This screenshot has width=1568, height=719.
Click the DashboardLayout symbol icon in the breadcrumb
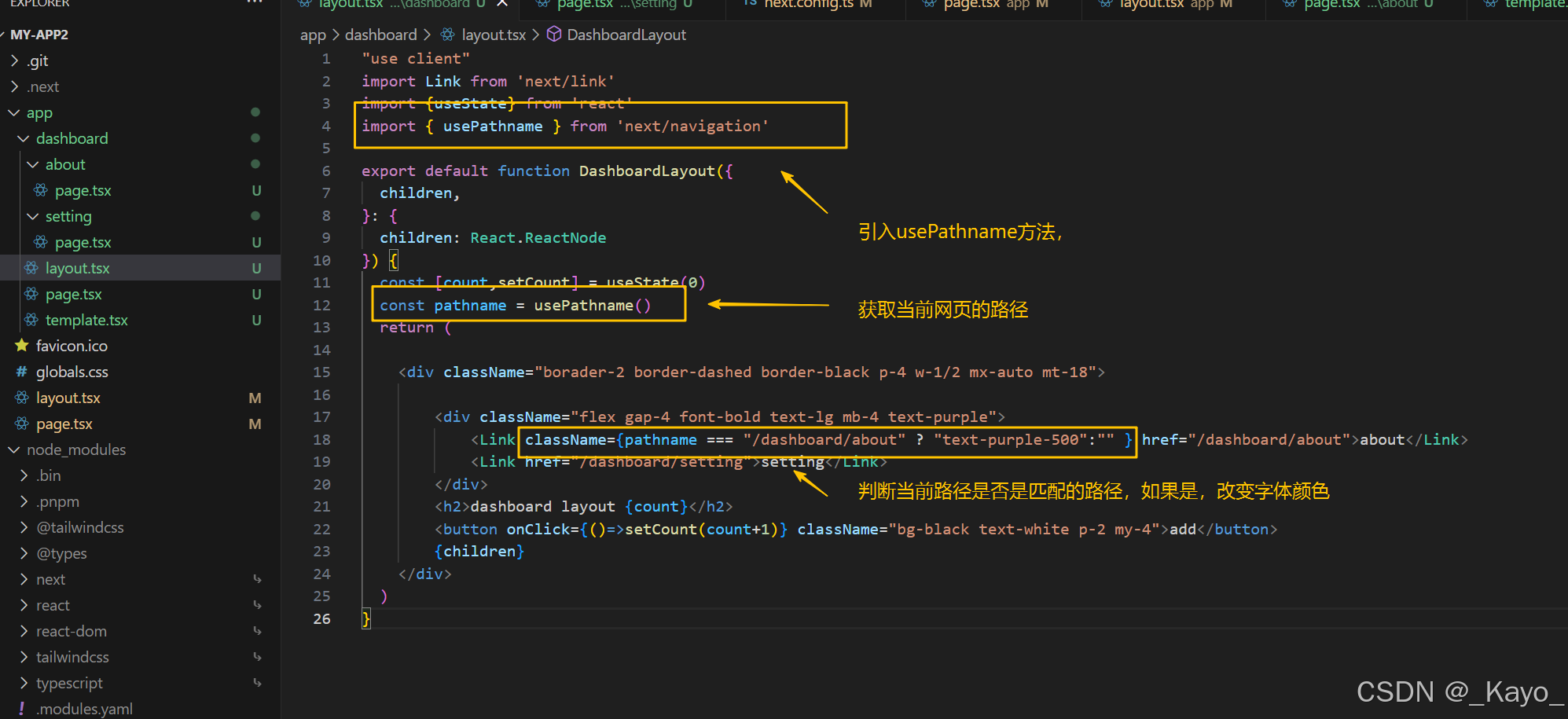click(x=555, y=34)
